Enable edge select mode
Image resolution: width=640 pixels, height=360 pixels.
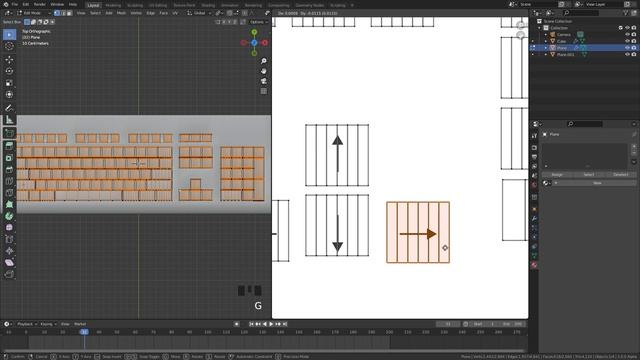coord(63,13)
